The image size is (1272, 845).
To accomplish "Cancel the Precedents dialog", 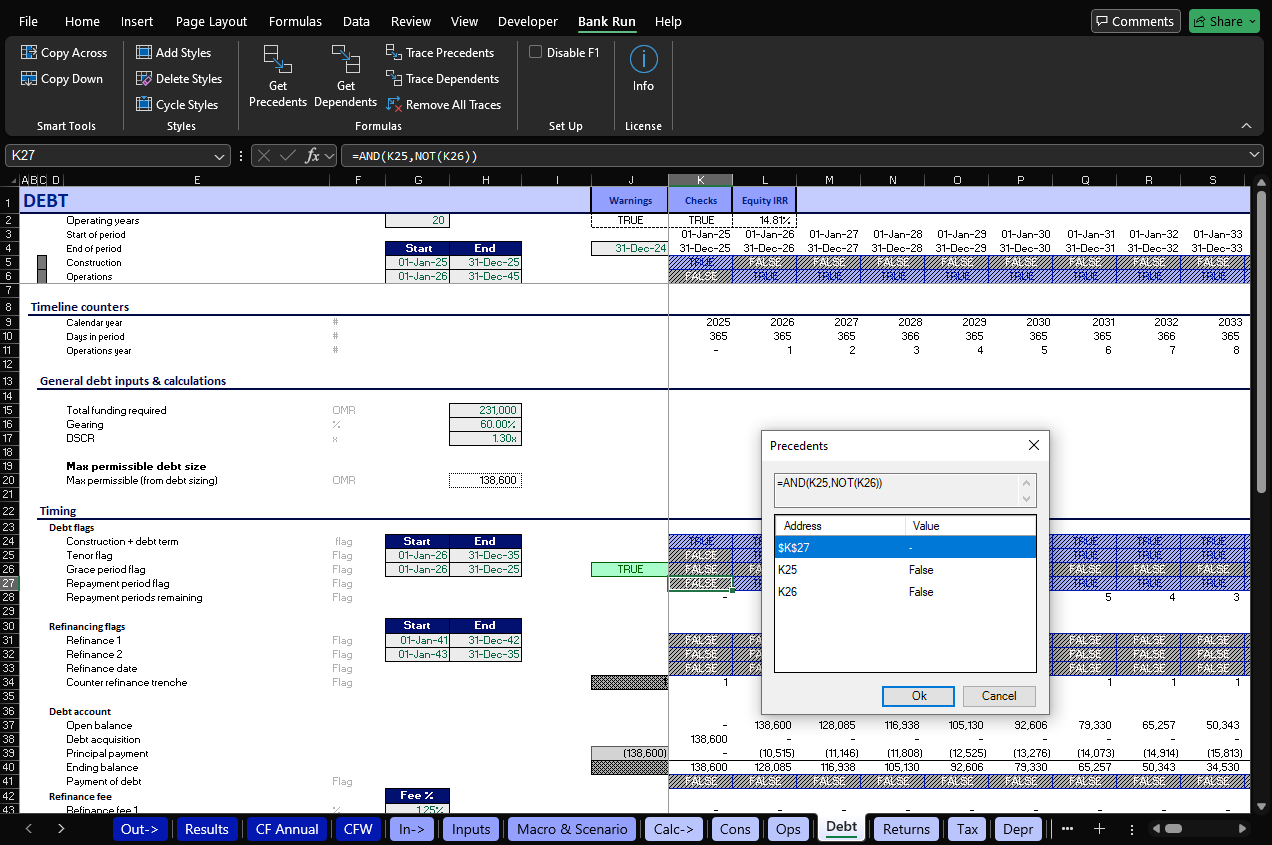I will click(998, 696).
